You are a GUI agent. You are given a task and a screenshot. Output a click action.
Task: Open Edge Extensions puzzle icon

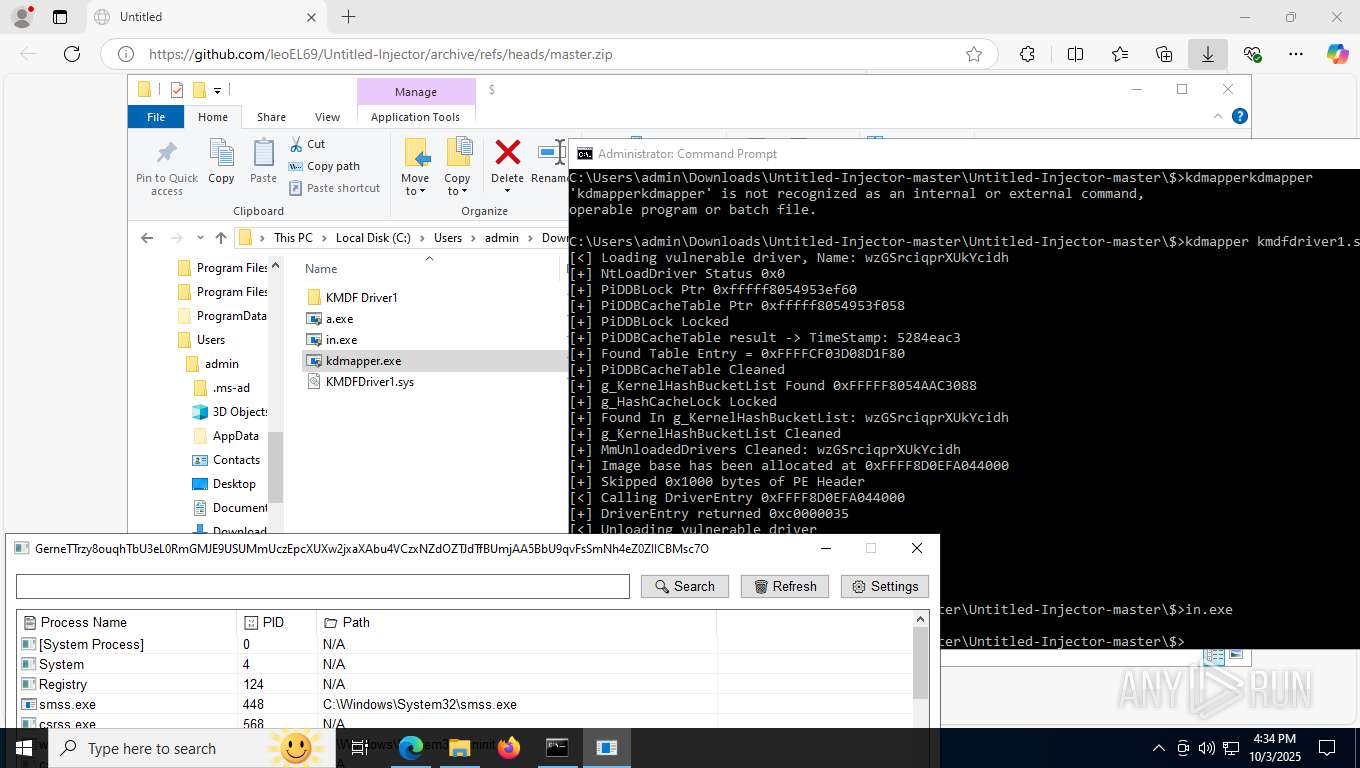coord(1027,54)
